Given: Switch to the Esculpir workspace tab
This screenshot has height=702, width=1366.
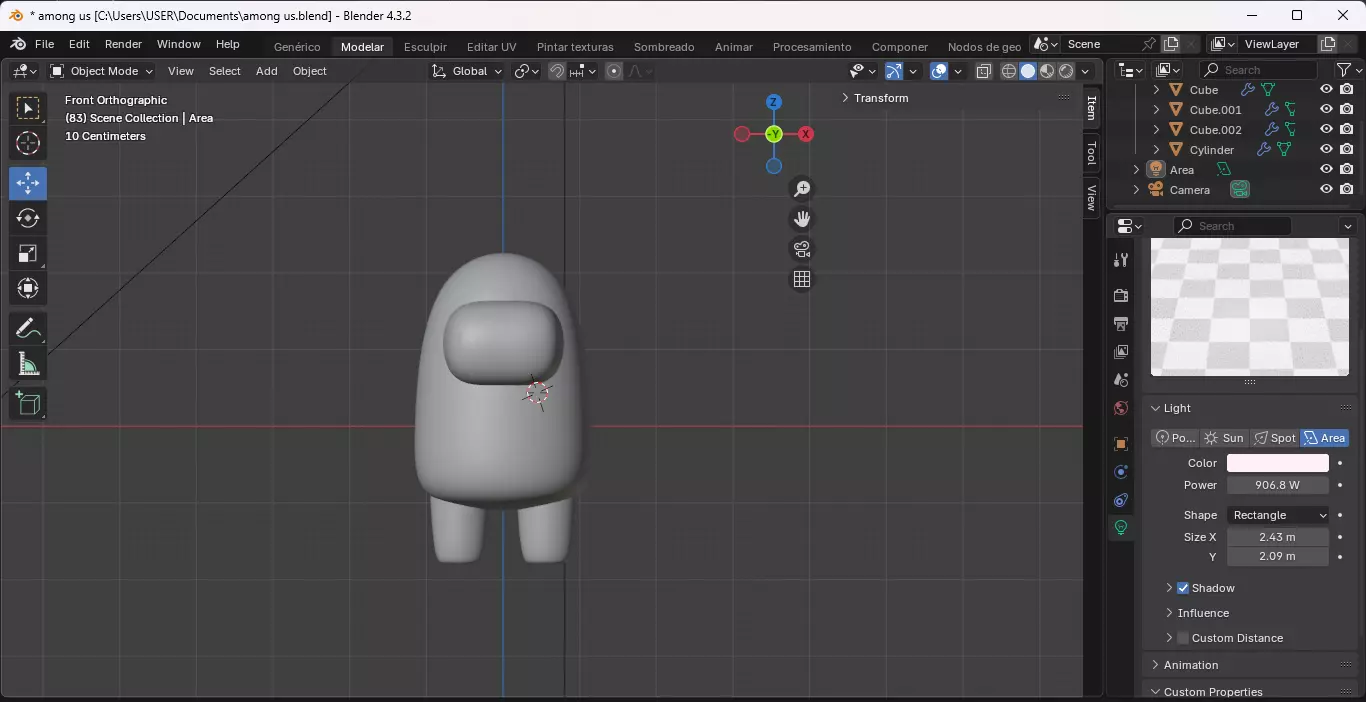Looking at the screenshot, I should 425,47.
